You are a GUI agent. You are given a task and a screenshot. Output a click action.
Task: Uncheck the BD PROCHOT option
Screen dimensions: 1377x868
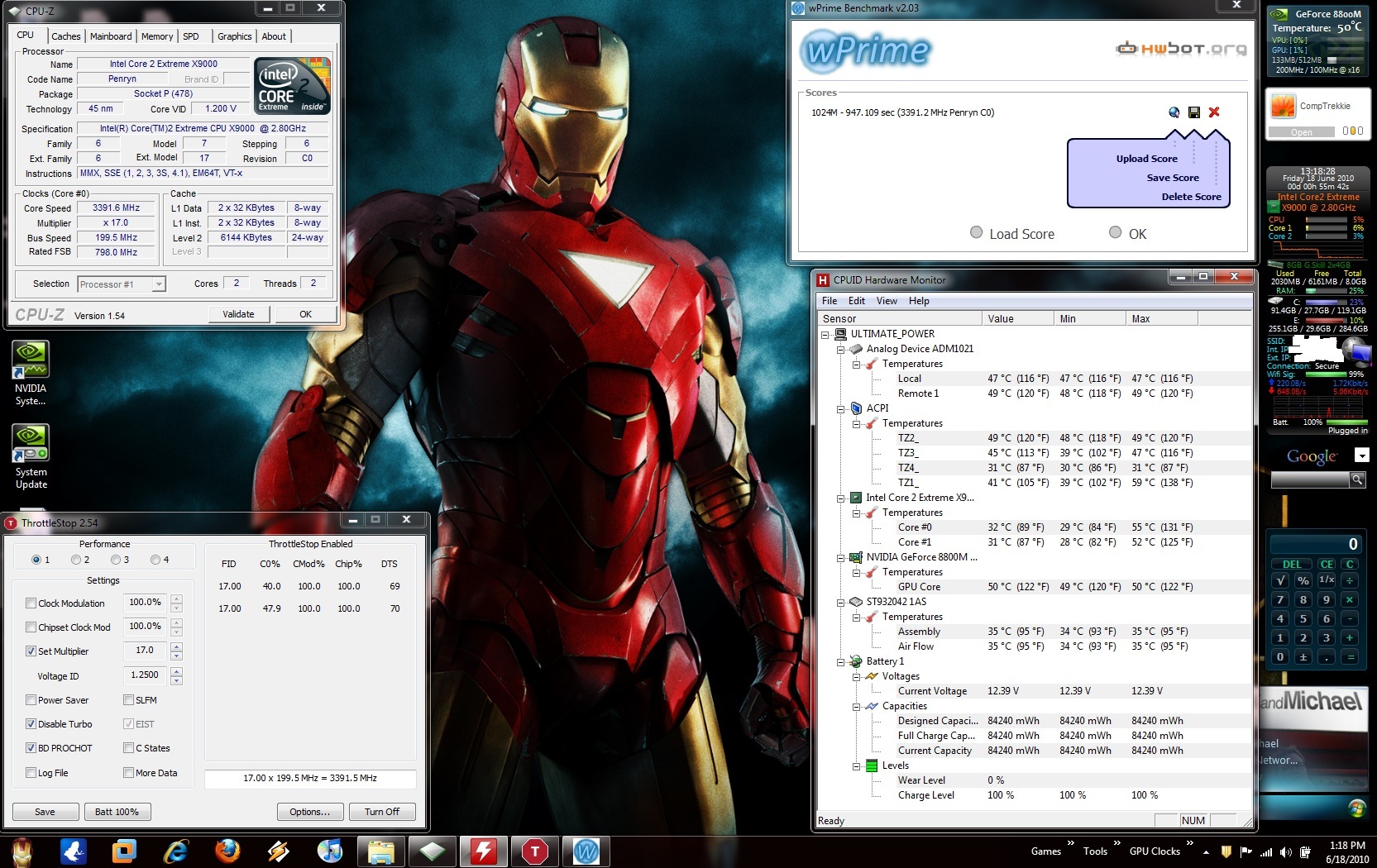[x=31, y=748]
